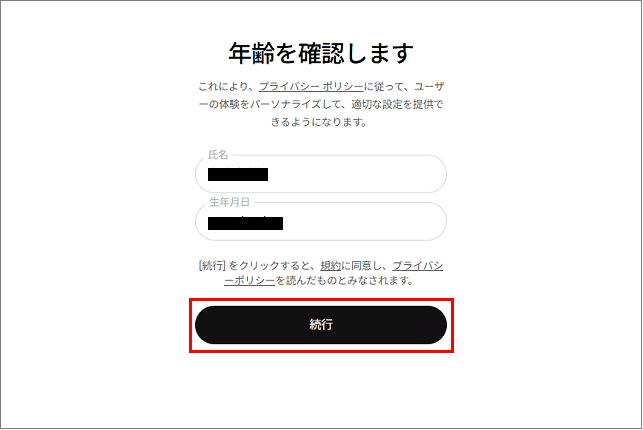The width and height of the screenshot is (643, 430).
Task: Click the 続行 label text on the button
Action: 321,325
